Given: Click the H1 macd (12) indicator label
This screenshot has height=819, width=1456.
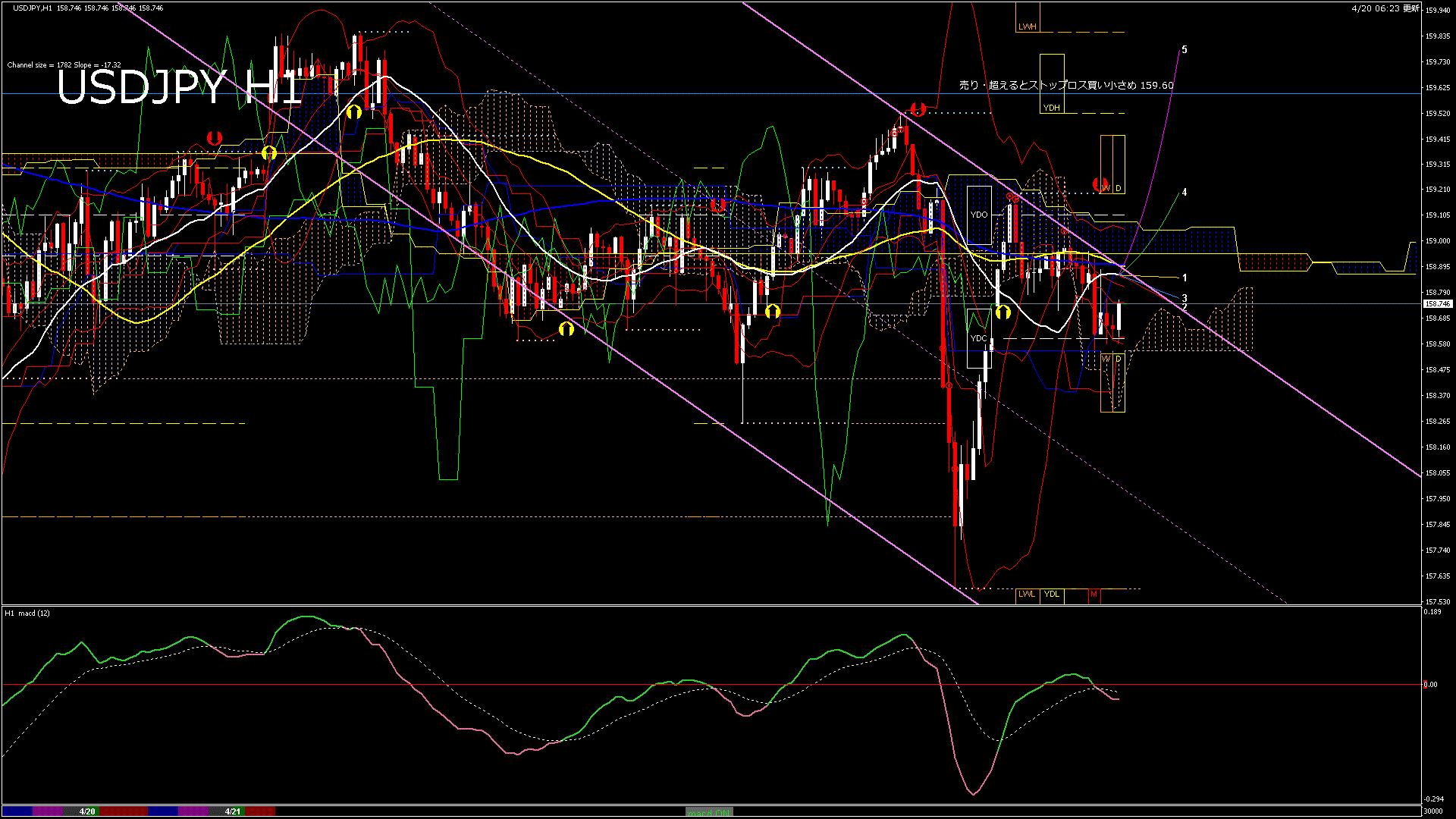Looking at the screenshot, I should [x=27, y=613].
